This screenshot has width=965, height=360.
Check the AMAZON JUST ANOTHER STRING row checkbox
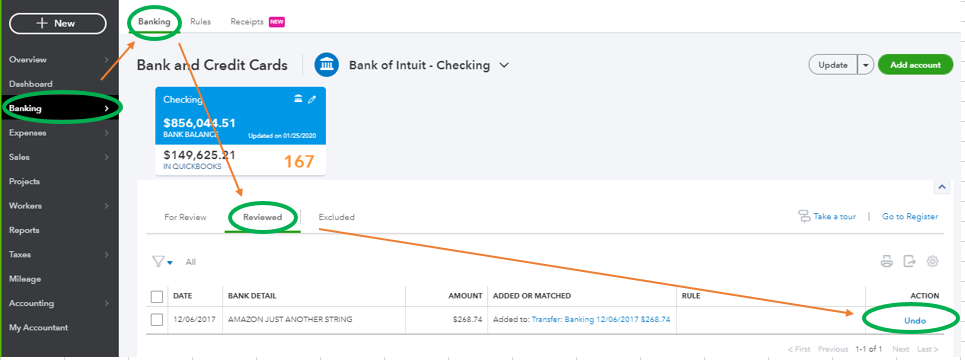point(157,319)
